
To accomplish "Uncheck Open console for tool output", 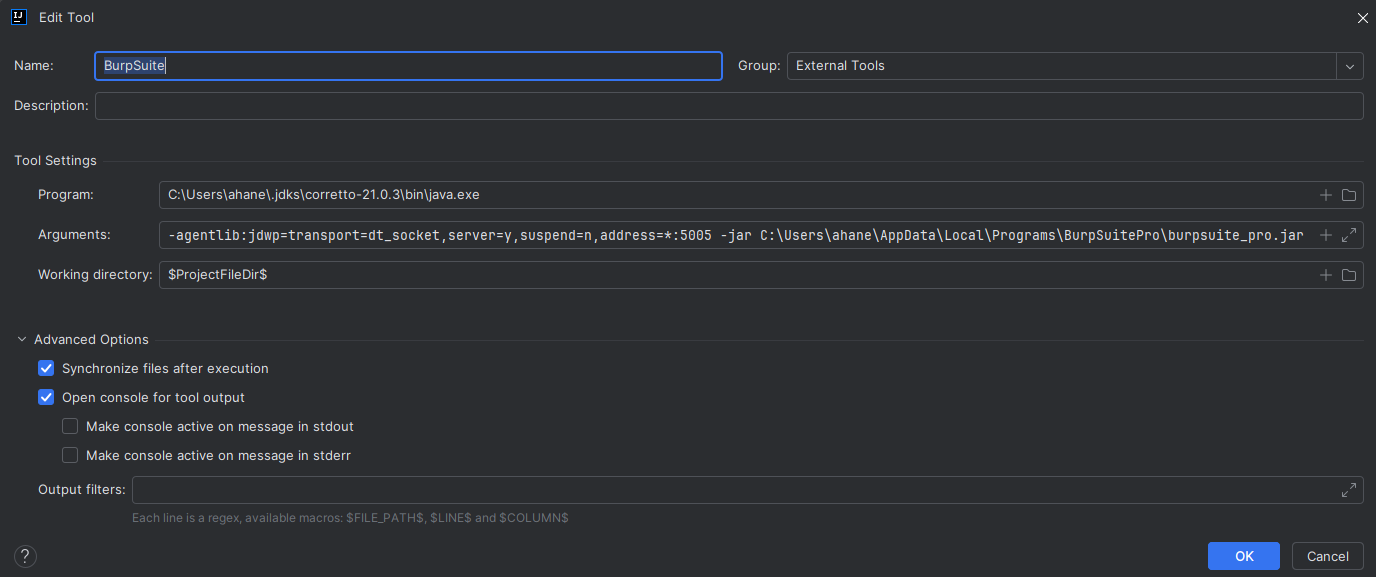I will tap(46, 397).
